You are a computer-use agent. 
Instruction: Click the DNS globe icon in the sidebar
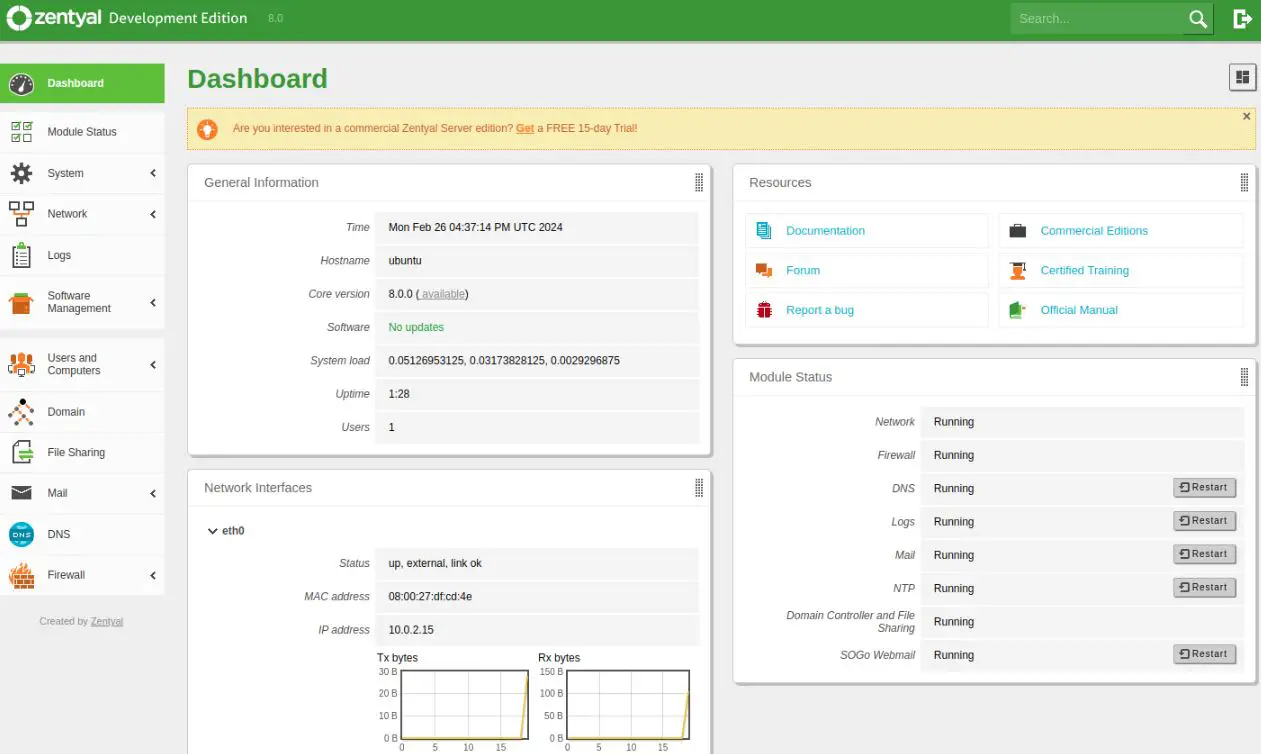pos(21,534)
